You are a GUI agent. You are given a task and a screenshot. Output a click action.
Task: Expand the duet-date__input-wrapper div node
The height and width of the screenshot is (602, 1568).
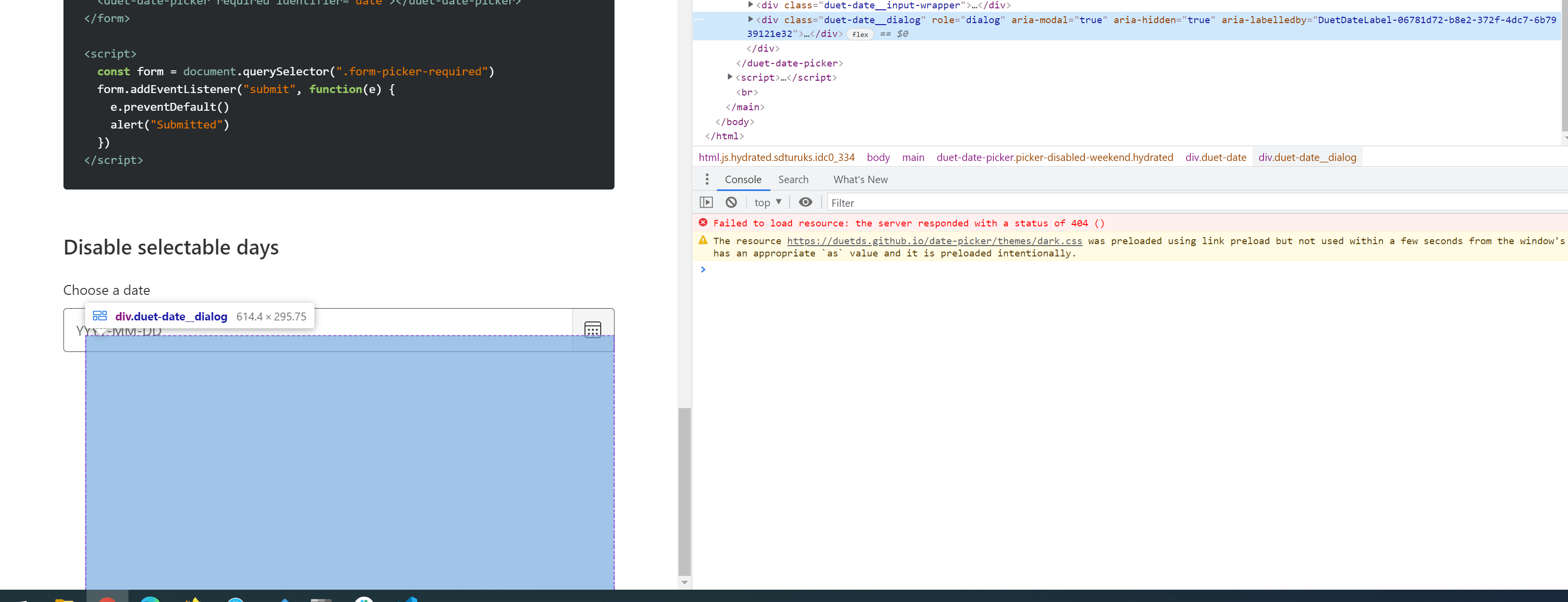pyautogui.click(x=750, y=5)
